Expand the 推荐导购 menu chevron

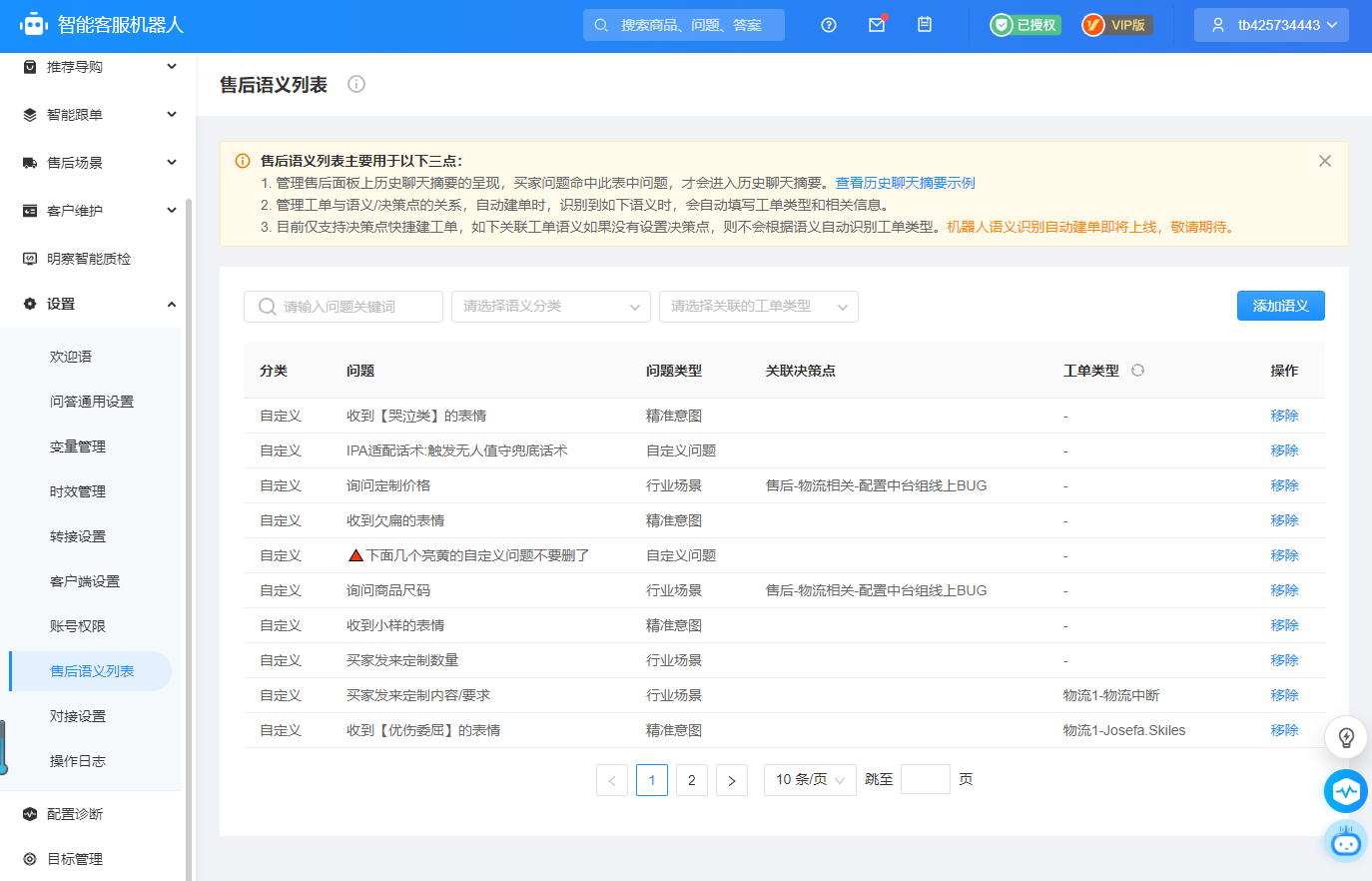click(172, 67)
